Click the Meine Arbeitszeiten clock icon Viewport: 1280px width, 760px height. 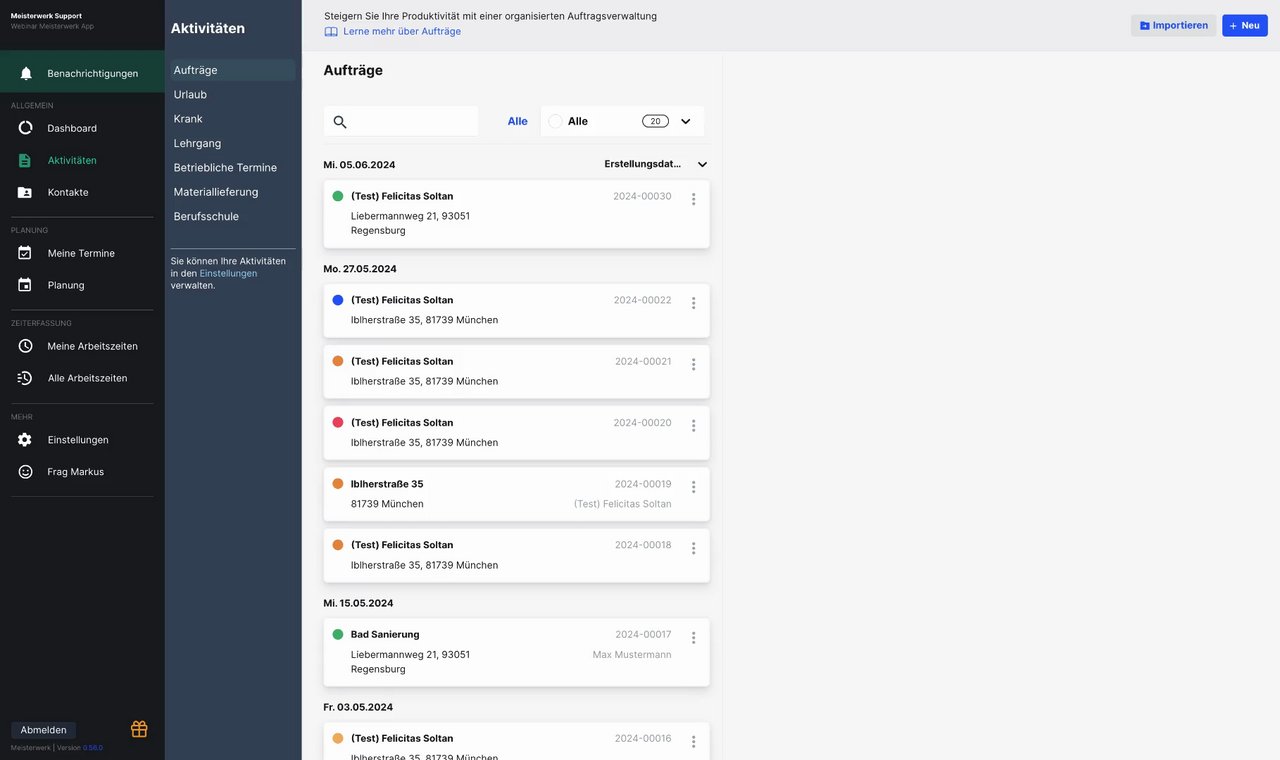click(26, 346)
